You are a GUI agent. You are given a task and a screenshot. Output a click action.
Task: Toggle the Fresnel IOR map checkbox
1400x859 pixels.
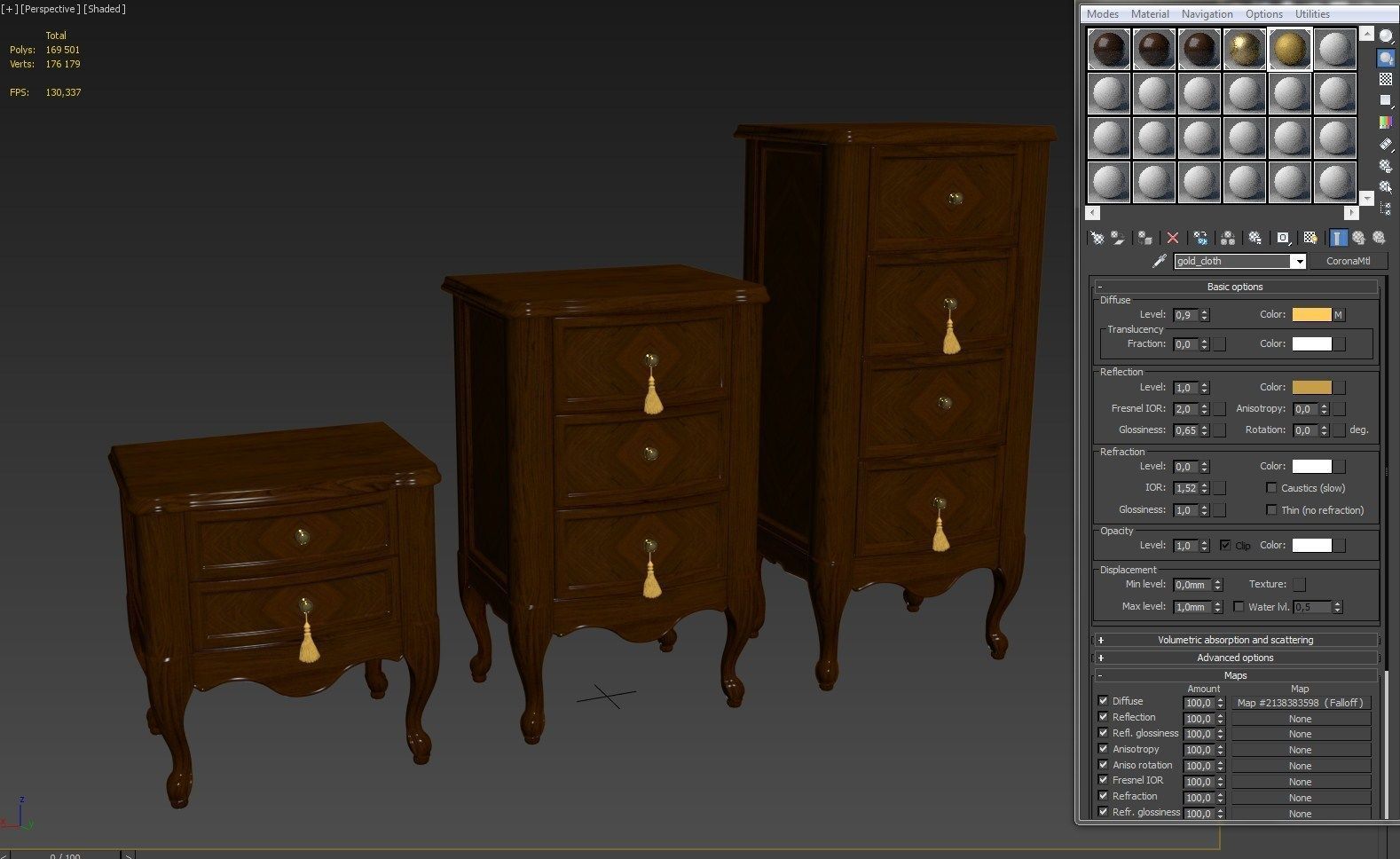[x=1103, y=780]
